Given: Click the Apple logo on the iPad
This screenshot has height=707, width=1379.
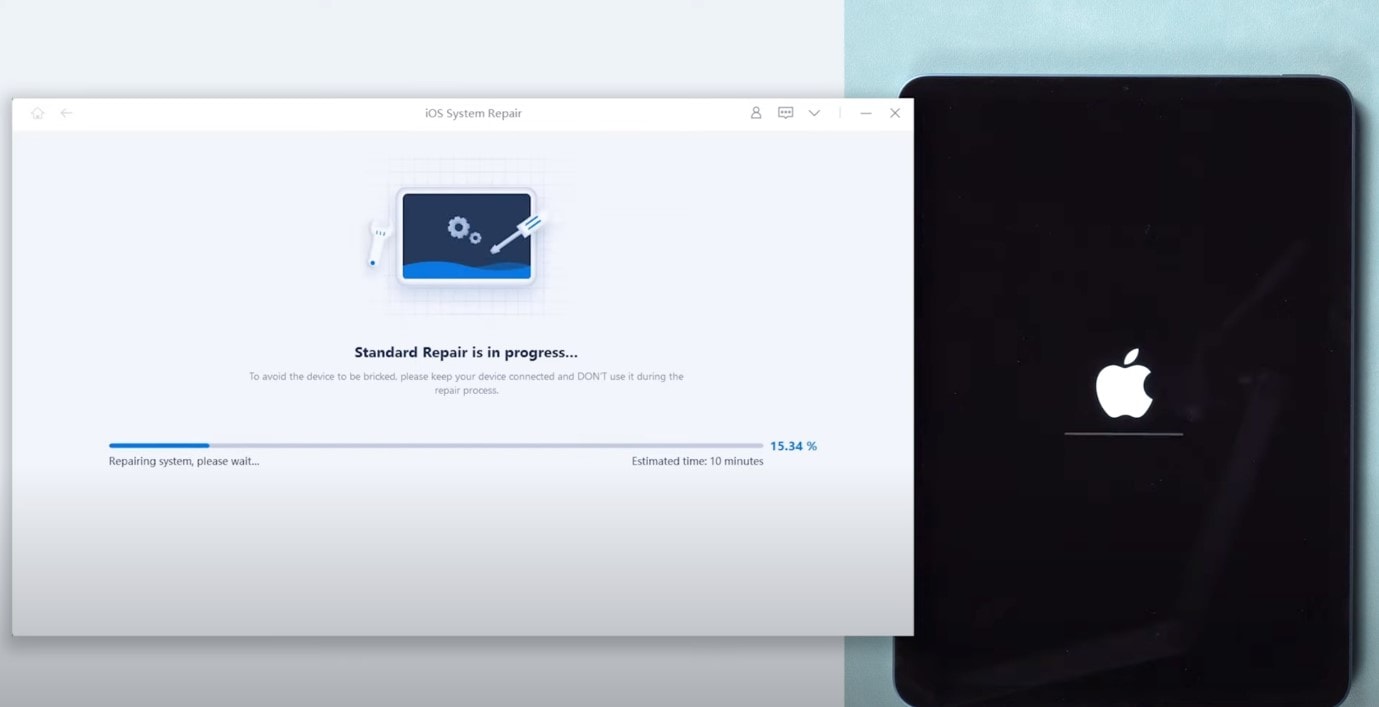Looking at the screenshot, I should tap(1124, 383).
